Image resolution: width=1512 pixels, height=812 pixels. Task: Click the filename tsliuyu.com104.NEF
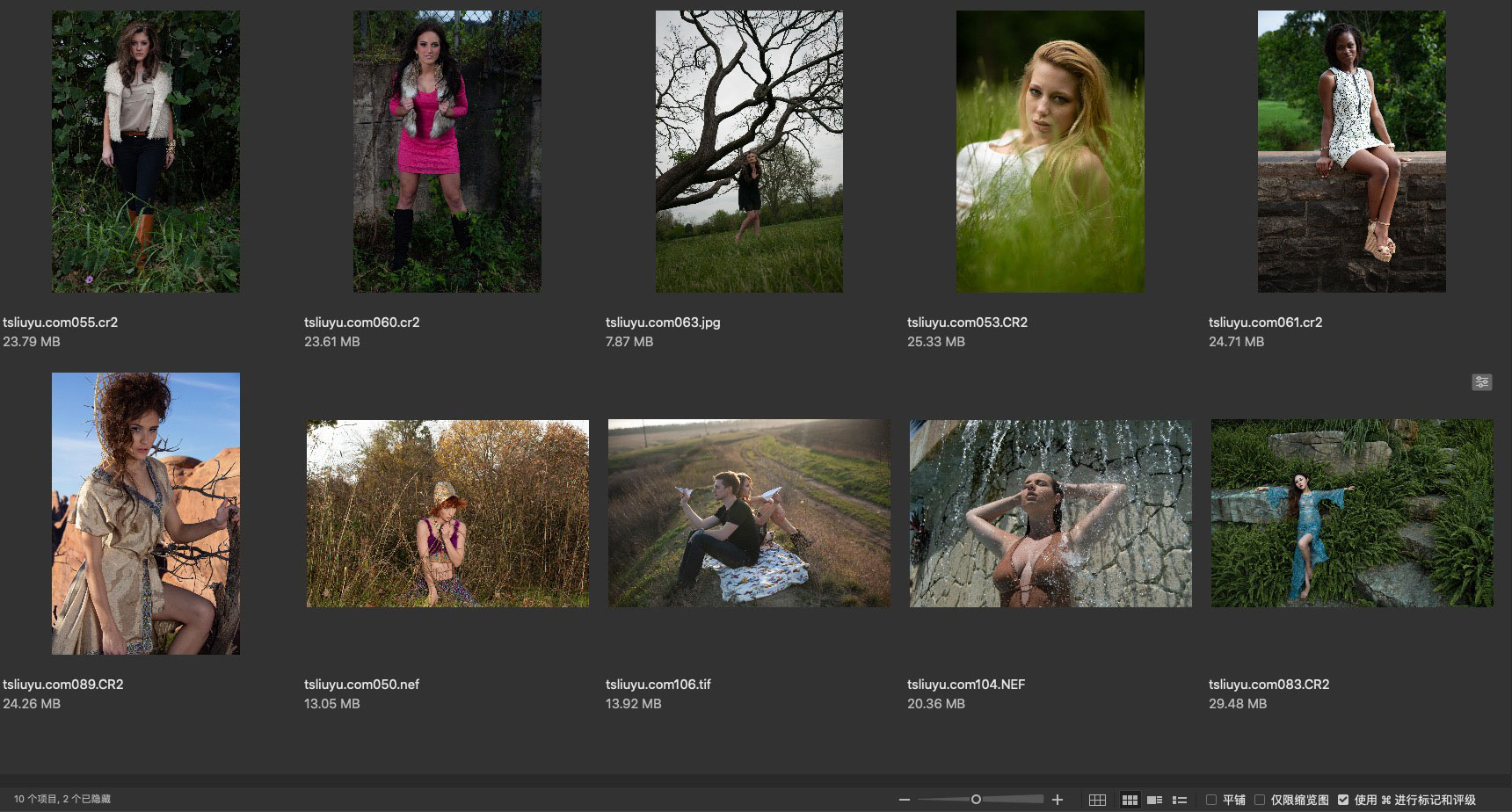(966, 685)
